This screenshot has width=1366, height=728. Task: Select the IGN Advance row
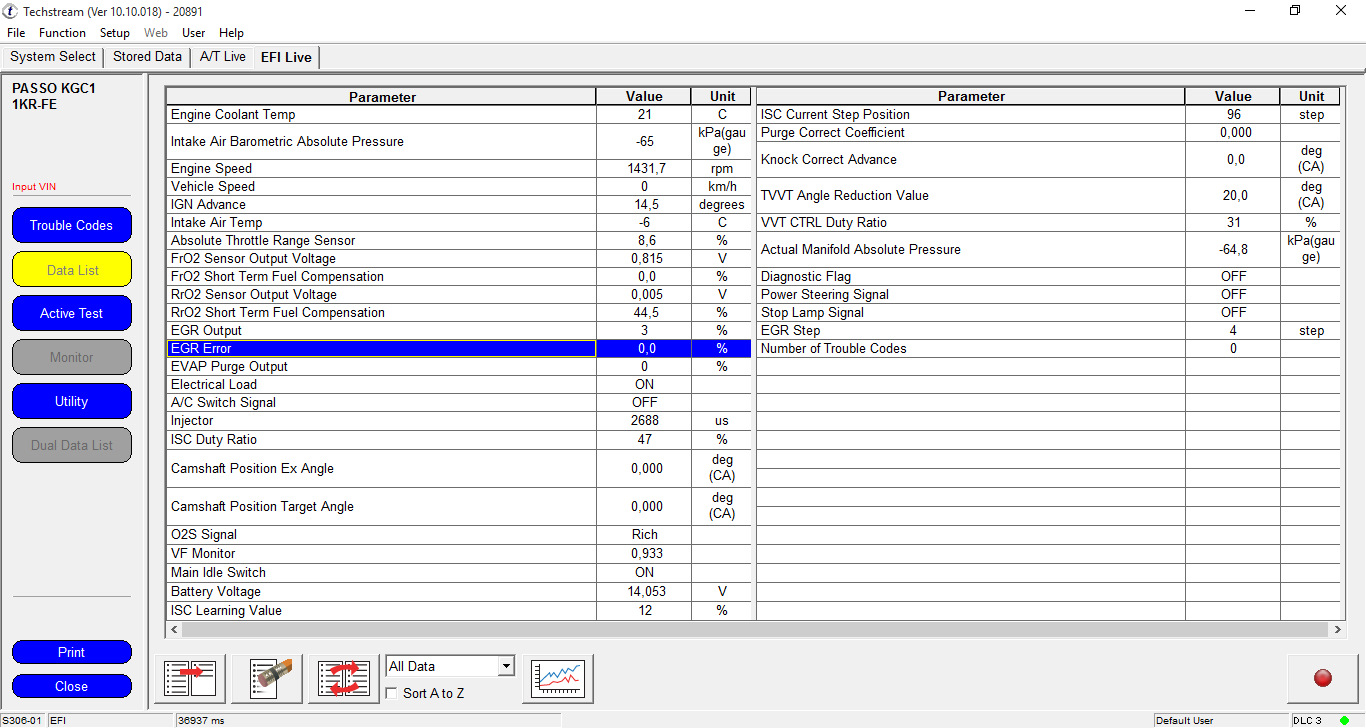pyautogui.click(x=458, y=205)
